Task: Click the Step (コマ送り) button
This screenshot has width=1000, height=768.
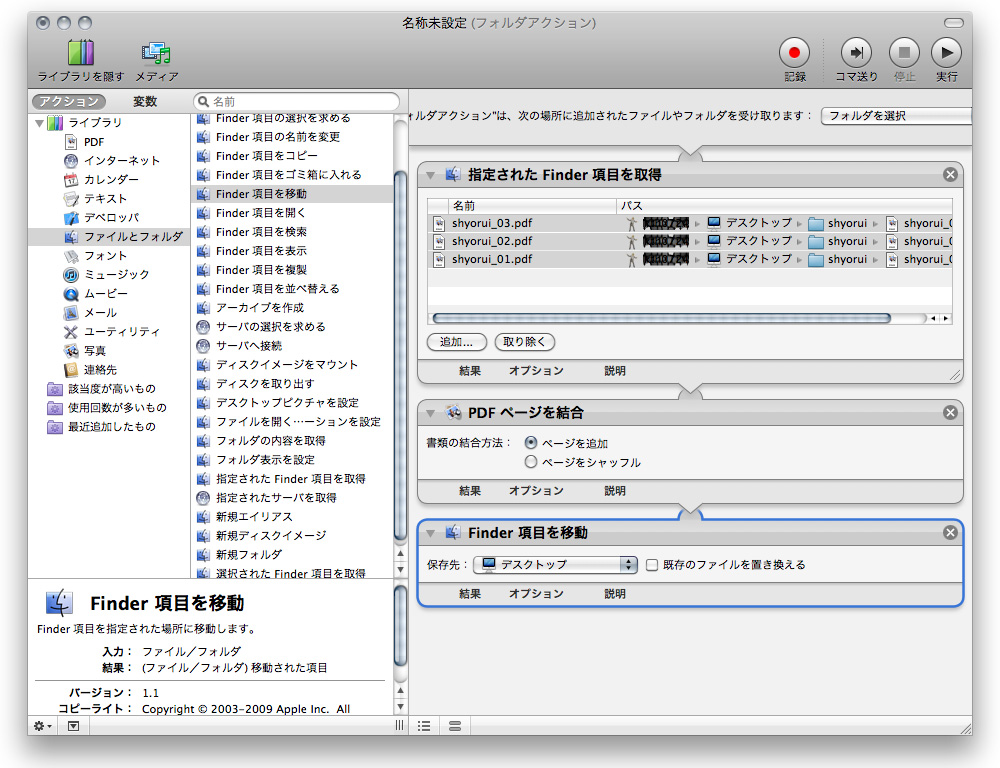Action: [857, 53]
